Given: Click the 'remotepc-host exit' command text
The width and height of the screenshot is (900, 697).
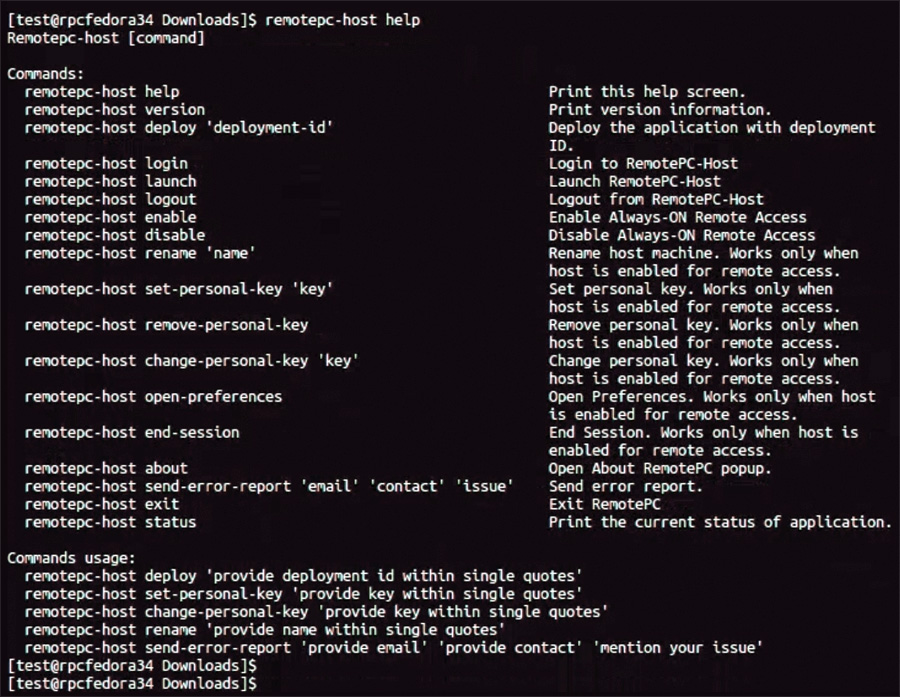Looking at the screenshot, I should 101,504.
